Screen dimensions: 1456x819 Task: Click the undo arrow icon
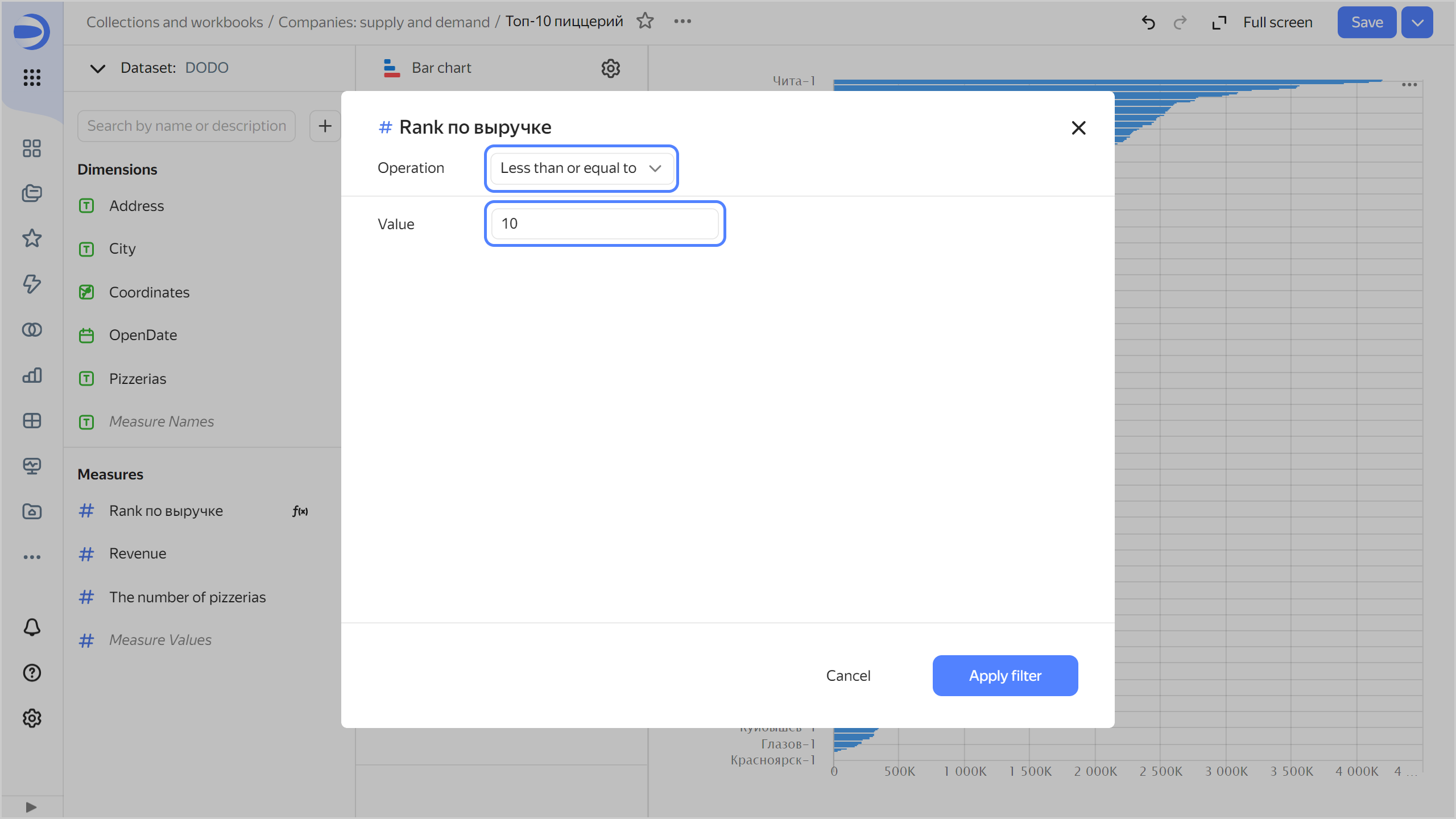[x=1148, y=22]
